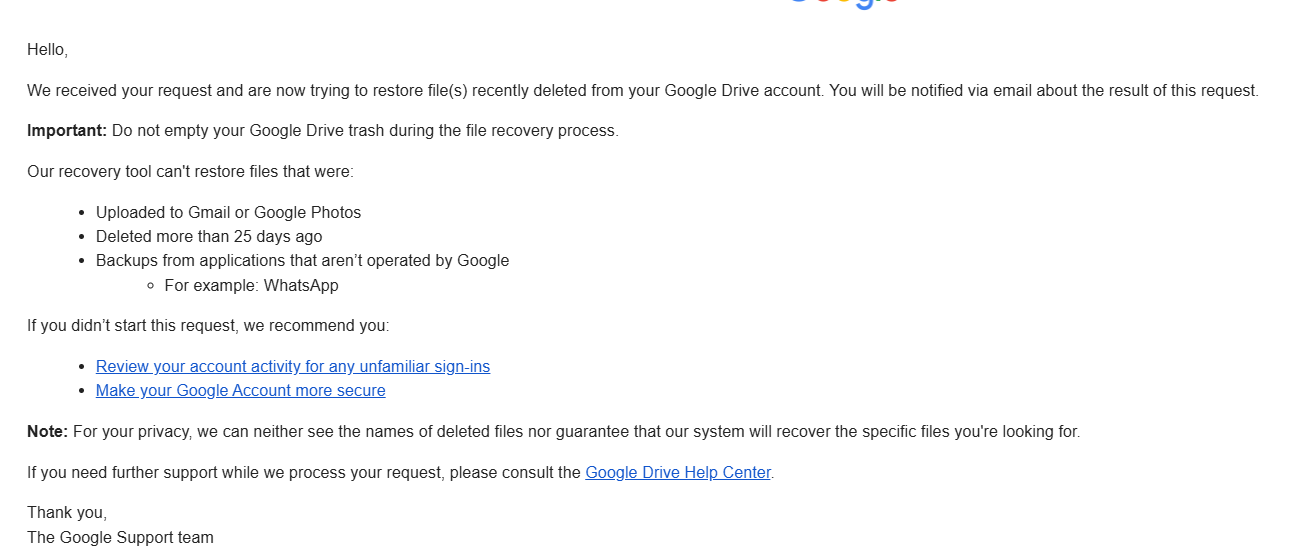Open the 'Review your account activity' link
The width and height of the screenshot is (1297, 551).
pyautogui.click(x=293, y=366)
